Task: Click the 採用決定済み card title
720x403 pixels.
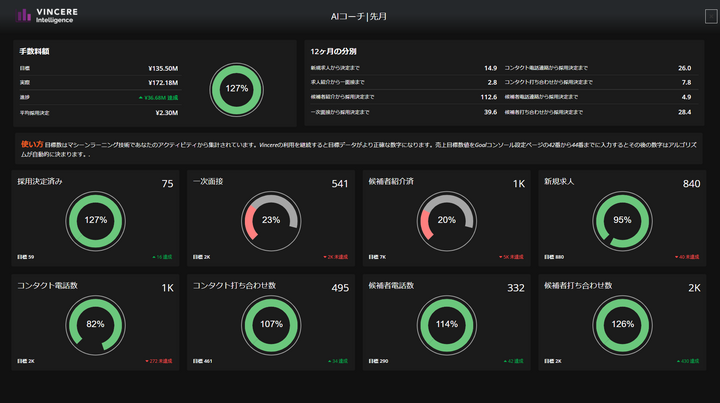Action: click(x=42, y=183)
